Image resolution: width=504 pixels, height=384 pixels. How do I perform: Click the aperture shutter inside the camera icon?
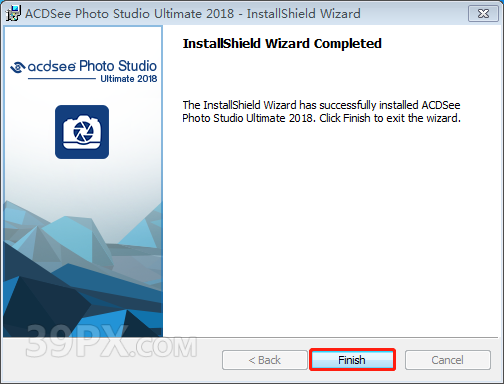83,131
